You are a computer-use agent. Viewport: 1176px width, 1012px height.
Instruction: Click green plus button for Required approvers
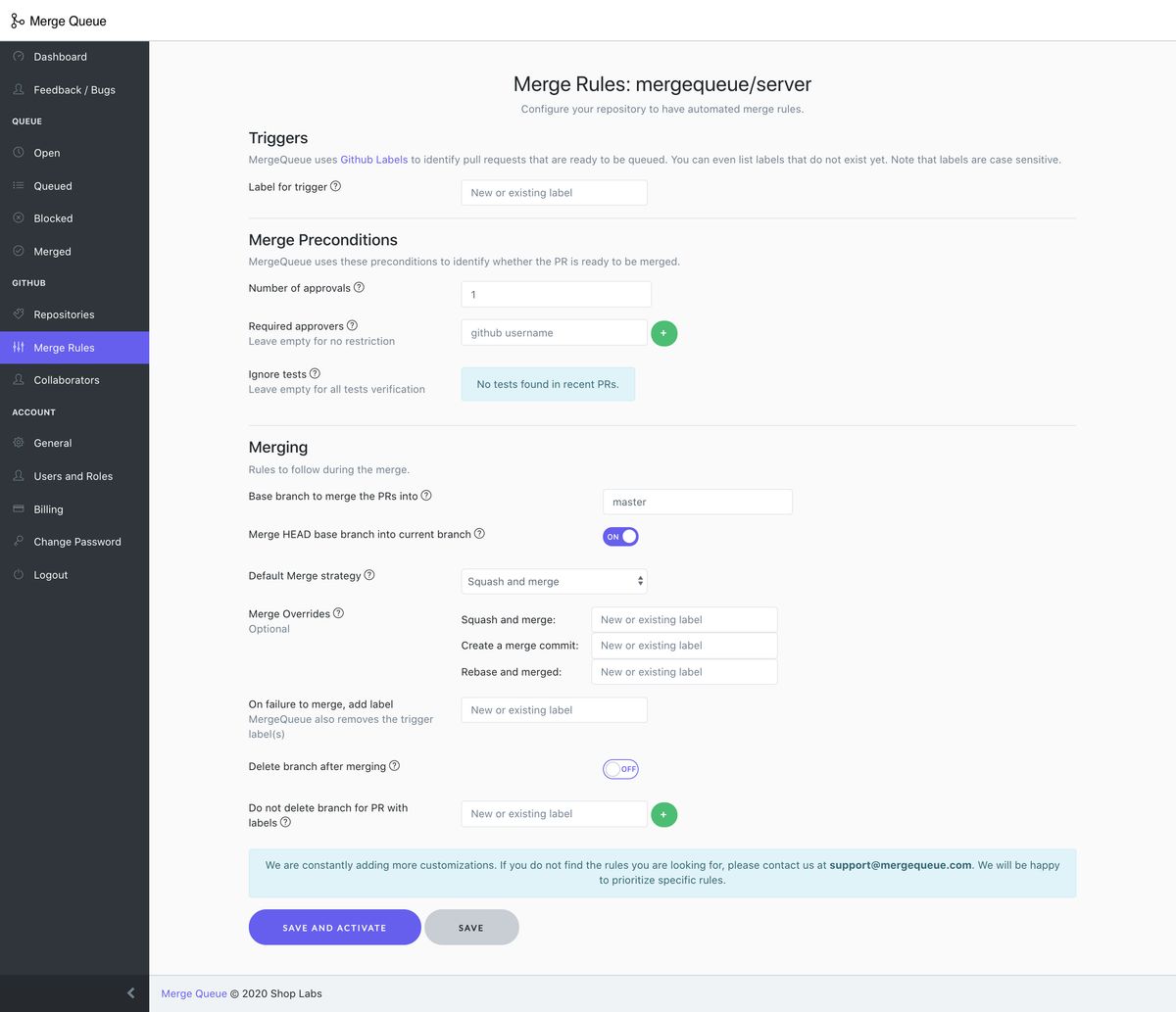pyautogui.click(x=663, y=333)
